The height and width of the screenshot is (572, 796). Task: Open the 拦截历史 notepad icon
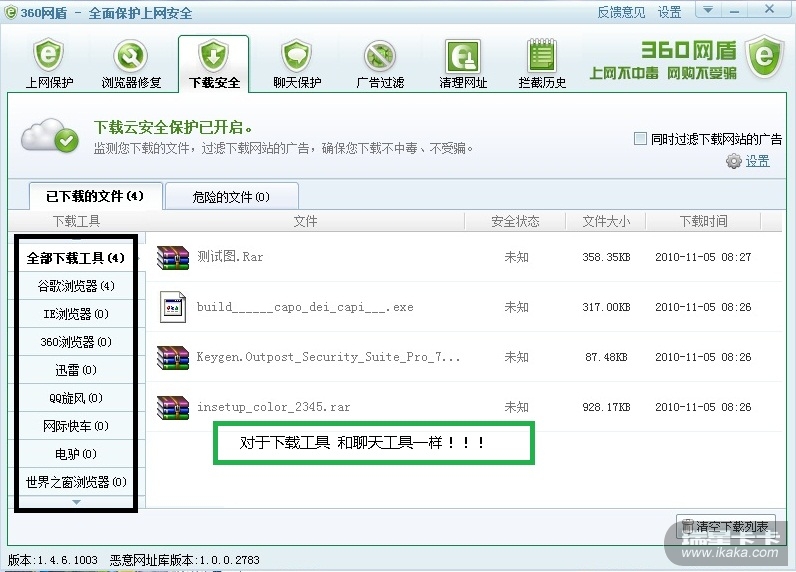pyautogui.click(x=542, y=56)
